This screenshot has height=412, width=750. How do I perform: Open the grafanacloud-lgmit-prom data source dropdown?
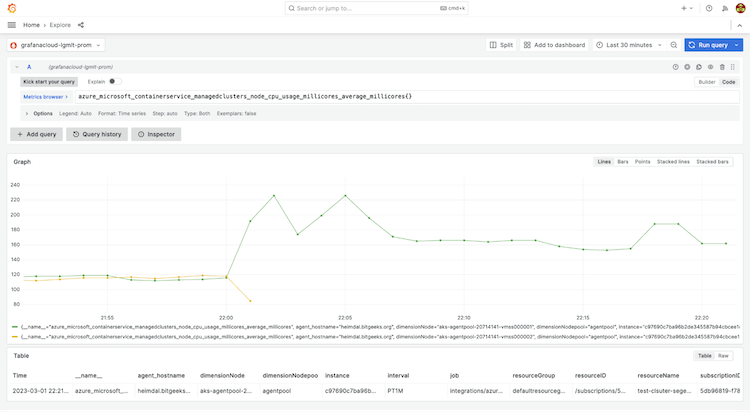pos(56,45)
